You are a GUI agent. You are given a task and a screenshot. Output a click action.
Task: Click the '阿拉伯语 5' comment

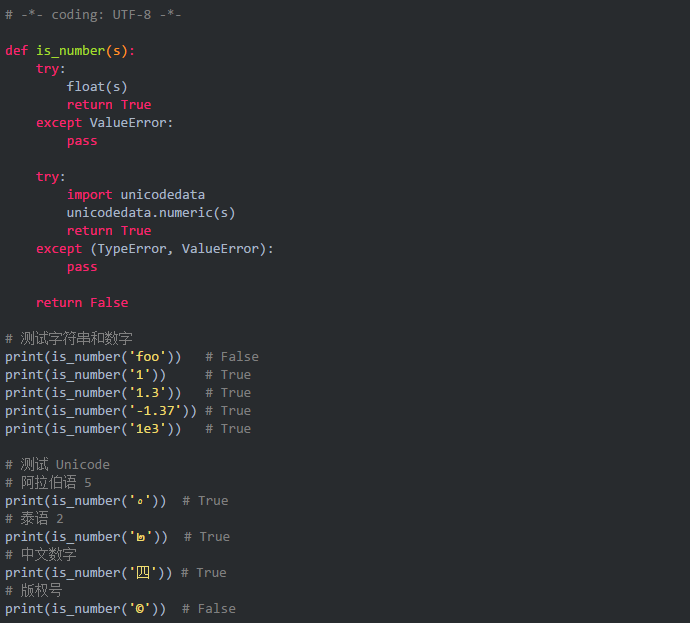tap(48, 483)
